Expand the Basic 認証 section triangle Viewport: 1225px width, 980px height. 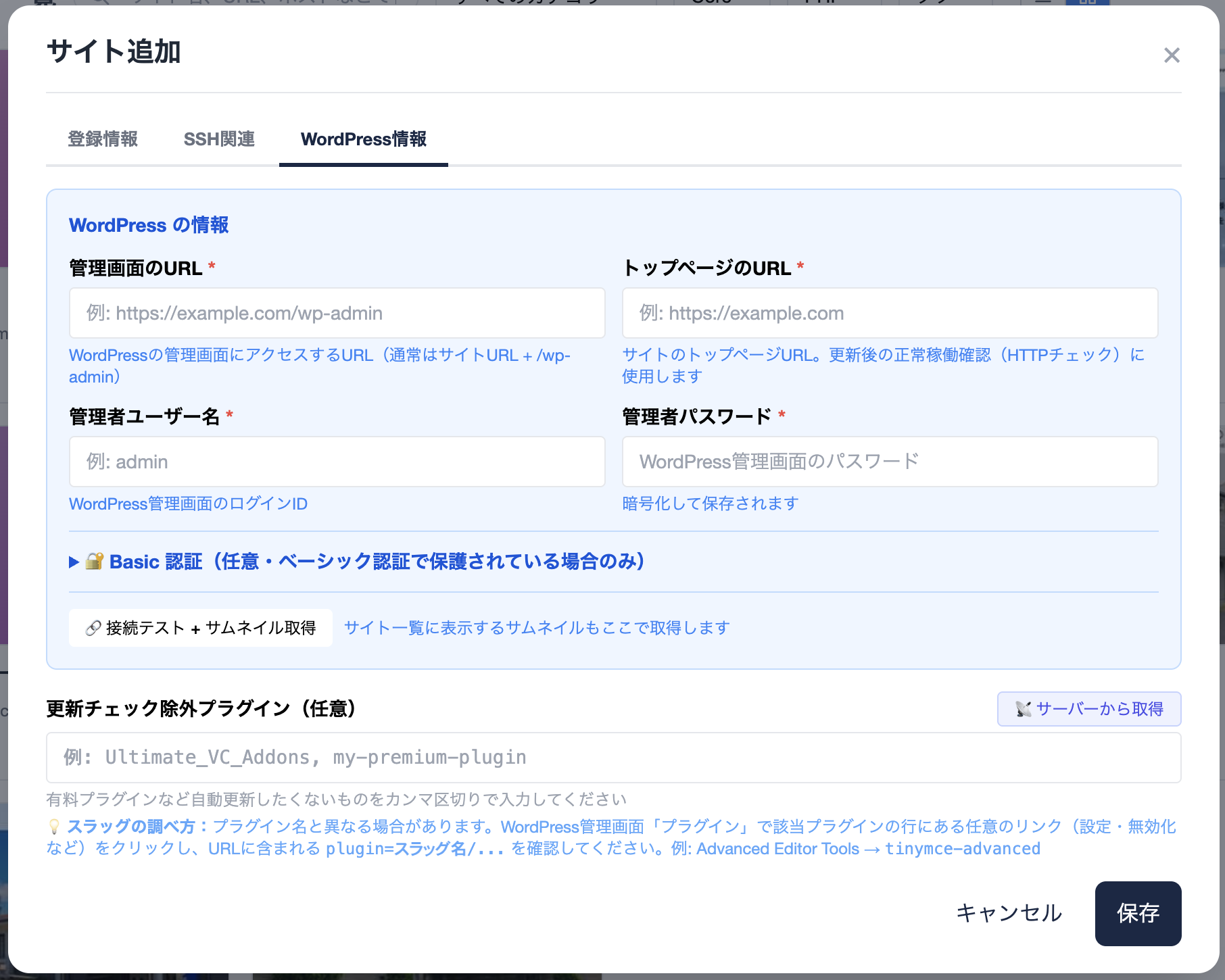pos(74,562)
